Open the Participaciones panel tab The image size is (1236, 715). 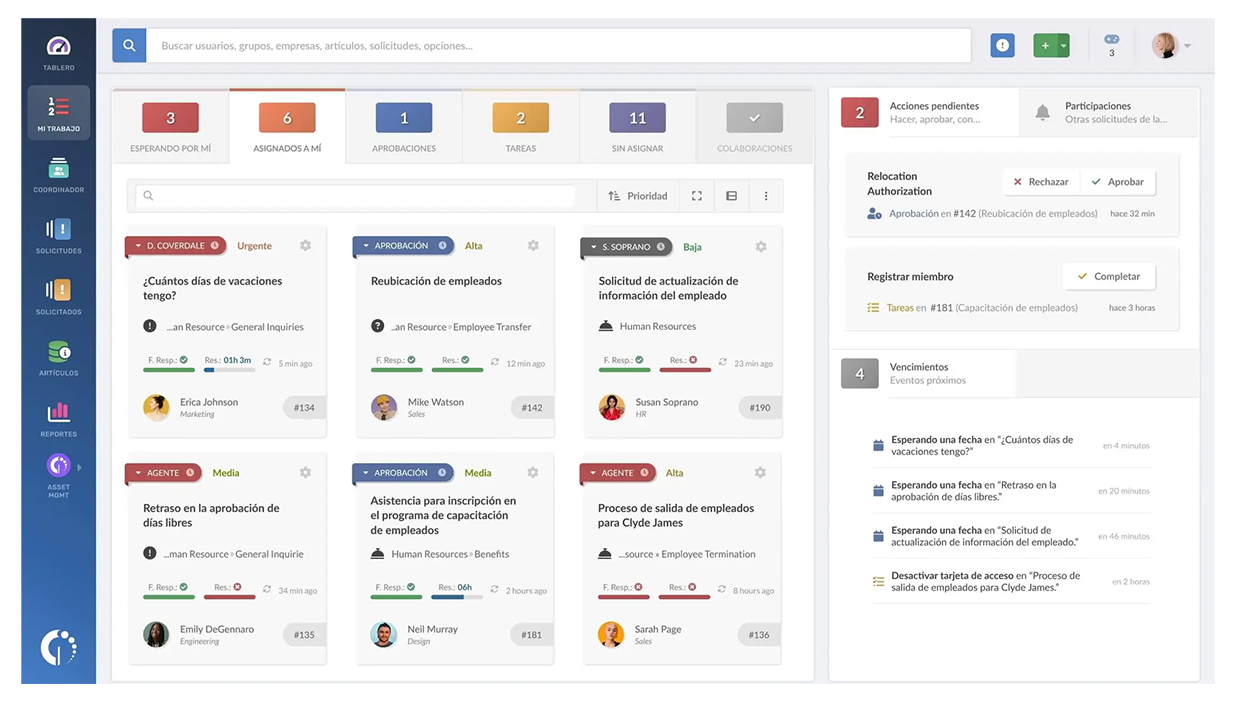1108,112
